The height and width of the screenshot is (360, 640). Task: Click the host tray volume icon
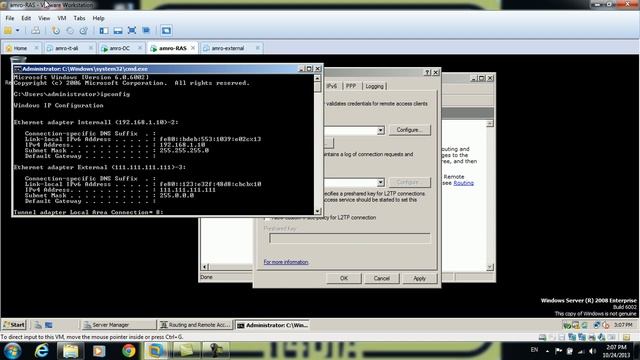tap(592, 351)
